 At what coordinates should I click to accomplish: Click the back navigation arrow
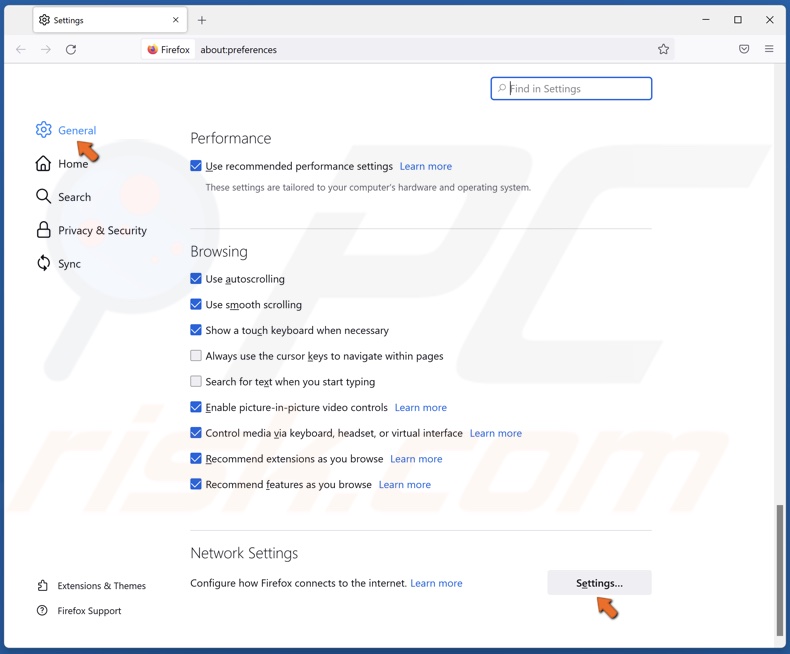pos(21,49)
